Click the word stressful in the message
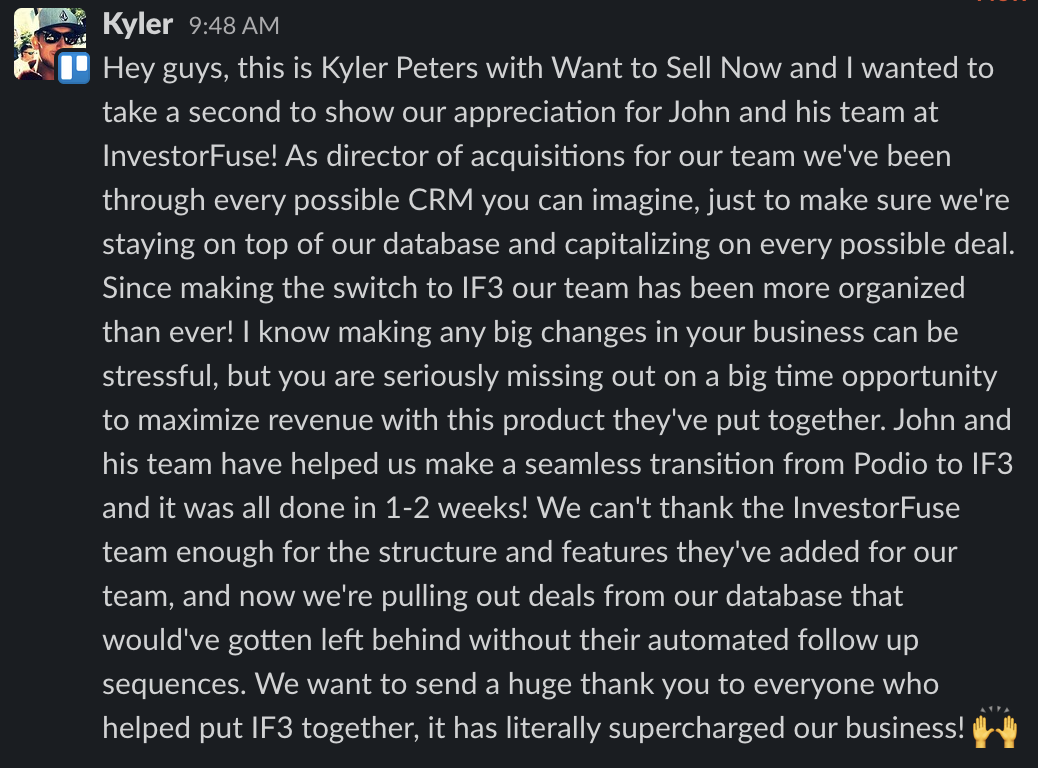This screenshot has height=768, width=1038. (x=160, y=376)
